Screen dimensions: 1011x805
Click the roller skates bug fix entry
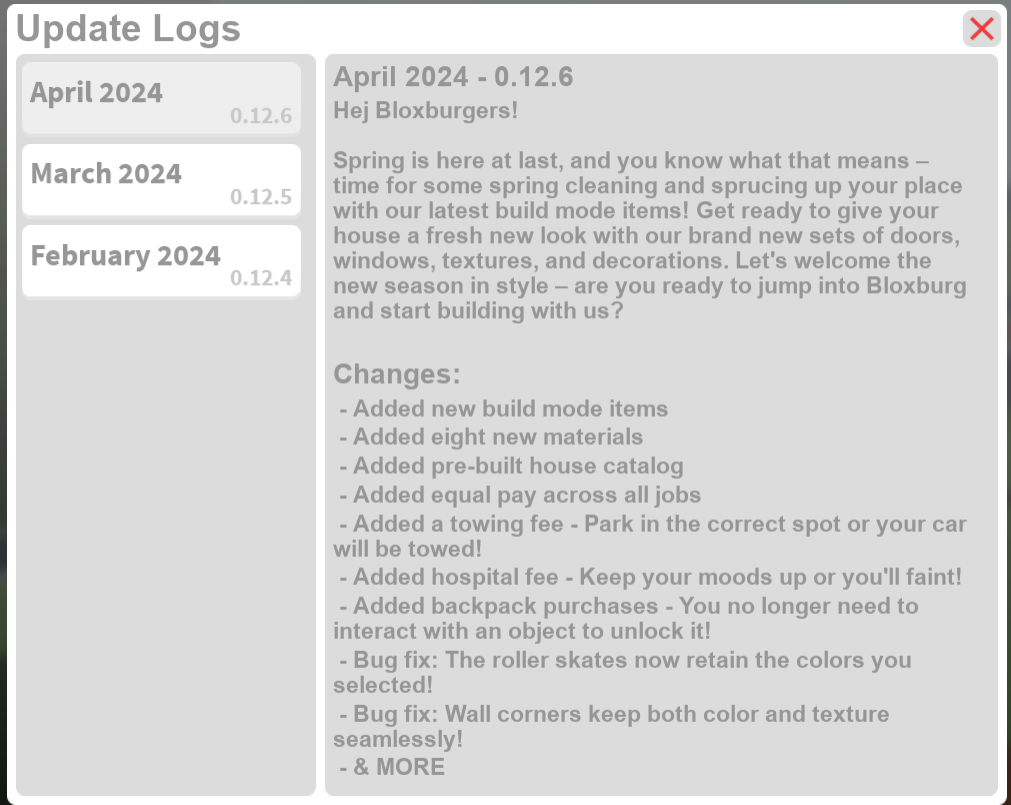coord(622,660)
